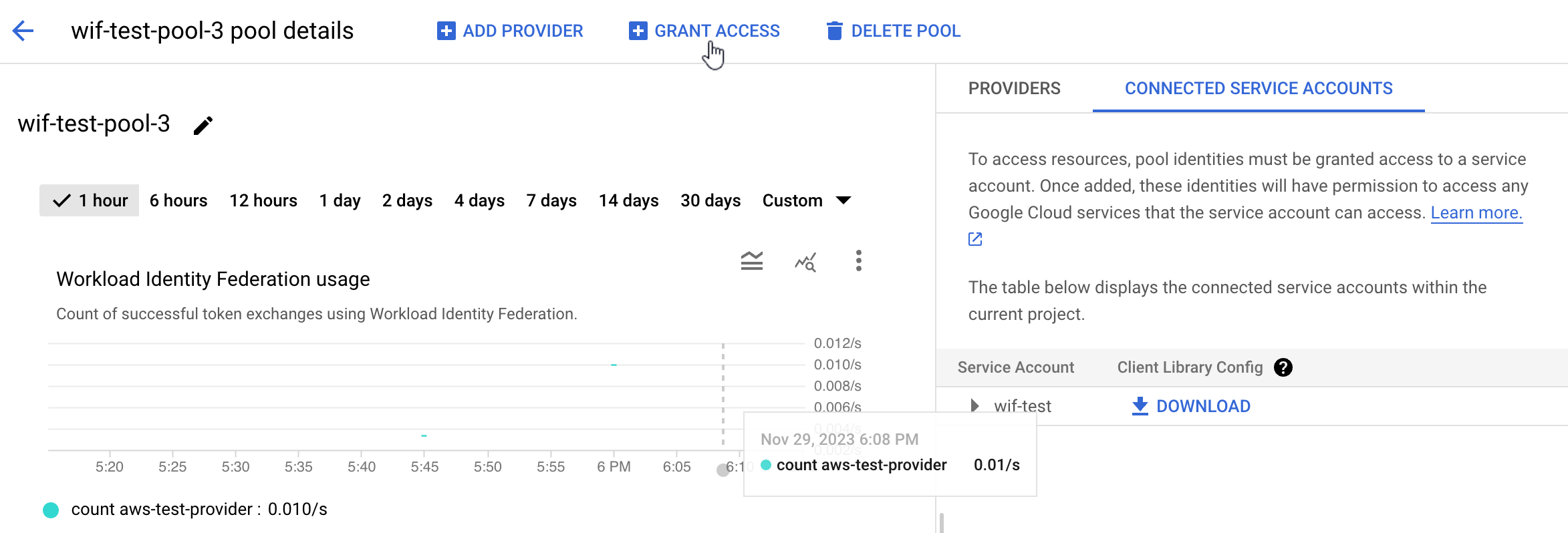This screenshot has height=533, width=1568.
Task: Open the Custom time range dropdown
Action: coord(806,200)
